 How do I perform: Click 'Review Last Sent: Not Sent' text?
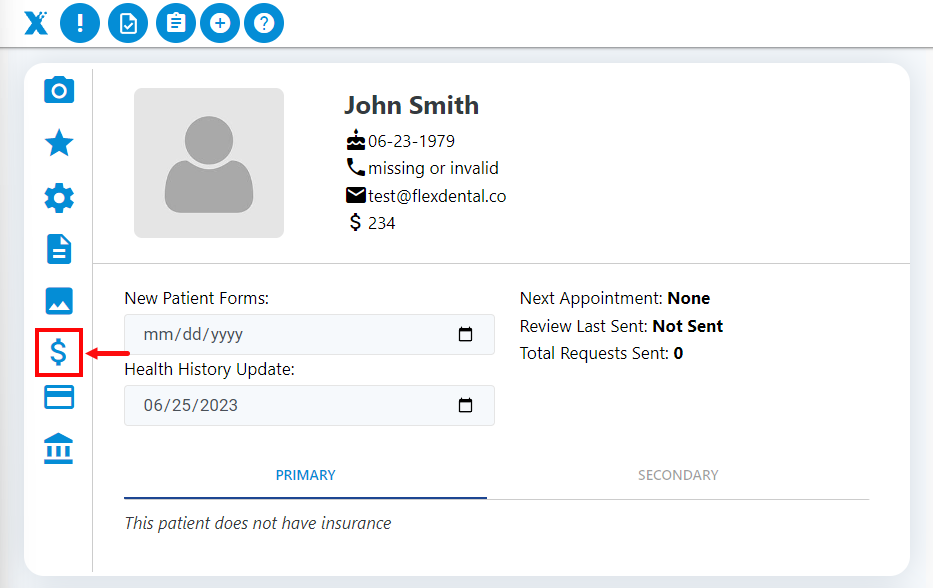pyautogui.click(x=621, y=326)
